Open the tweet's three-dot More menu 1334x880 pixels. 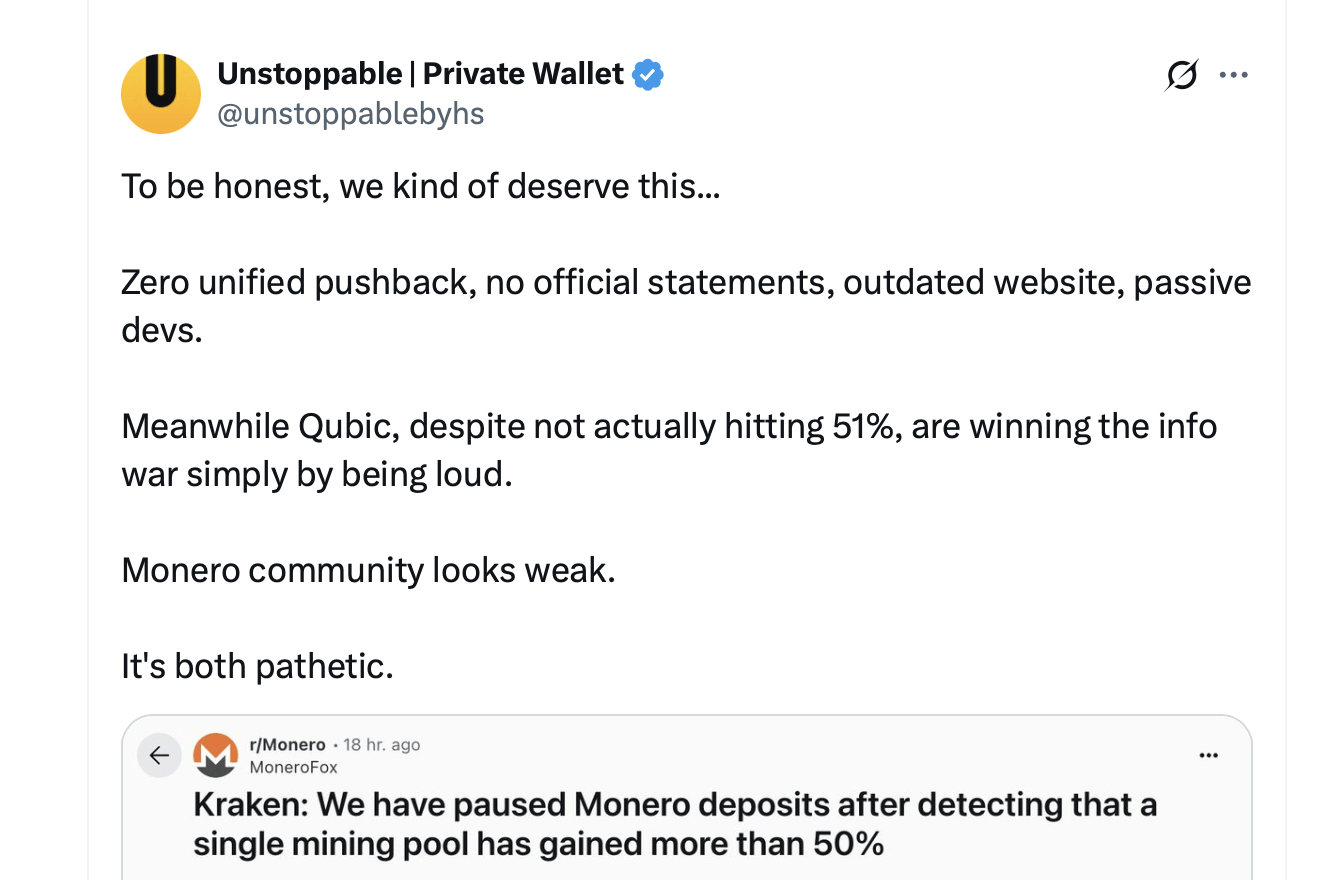click(1234, 75)
